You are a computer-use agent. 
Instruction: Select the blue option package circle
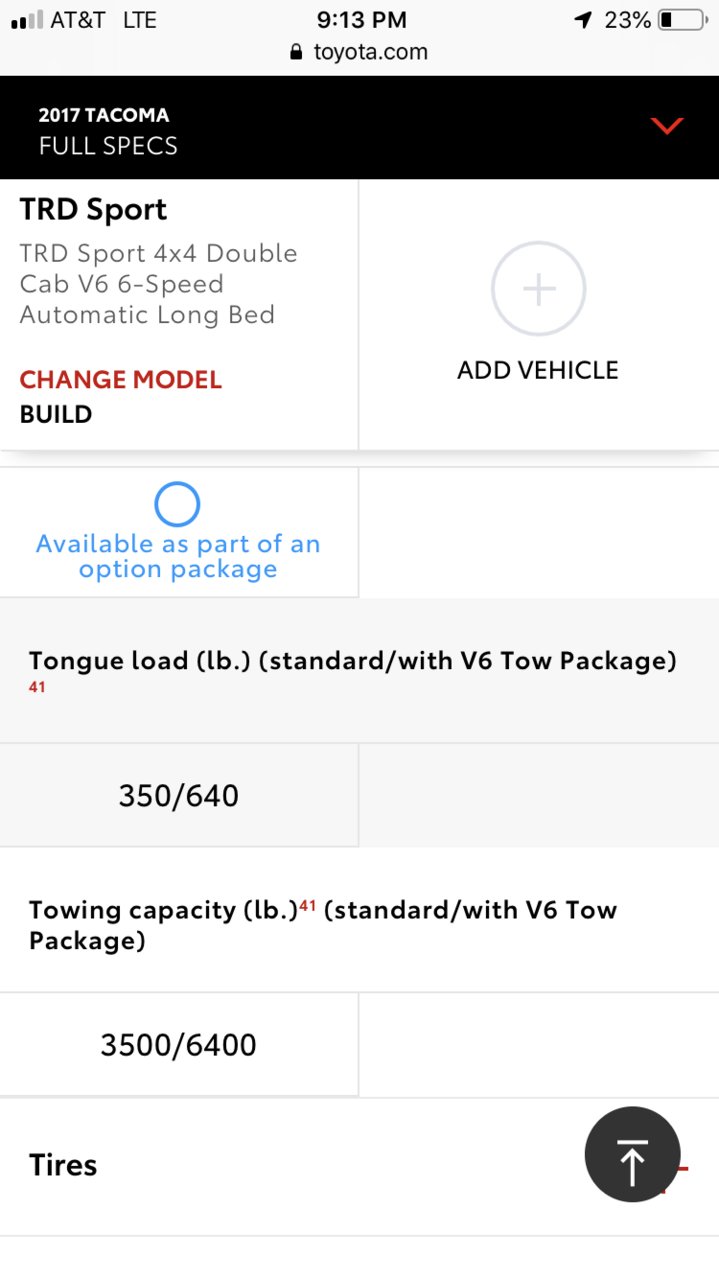[177, 505]
